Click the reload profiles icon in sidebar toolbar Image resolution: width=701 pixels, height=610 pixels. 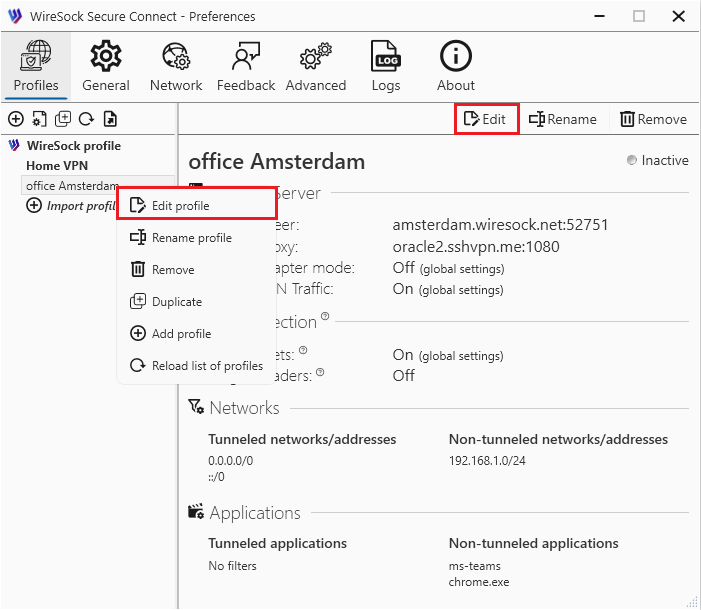(86, 119)
